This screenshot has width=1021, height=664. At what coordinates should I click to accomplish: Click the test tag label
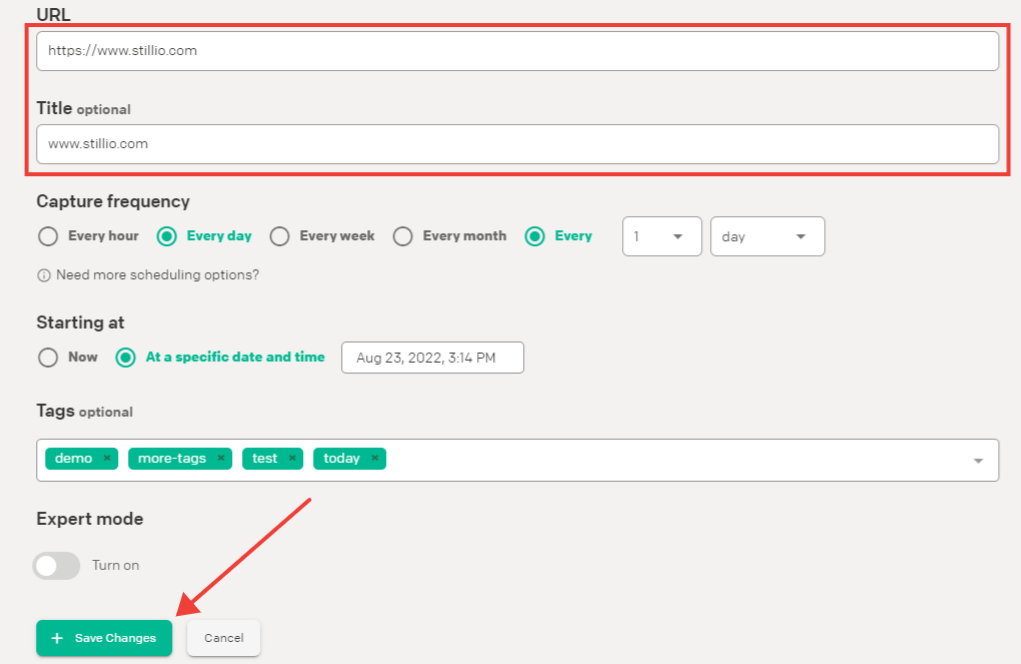pyautogui.click(x=264, y=458)
